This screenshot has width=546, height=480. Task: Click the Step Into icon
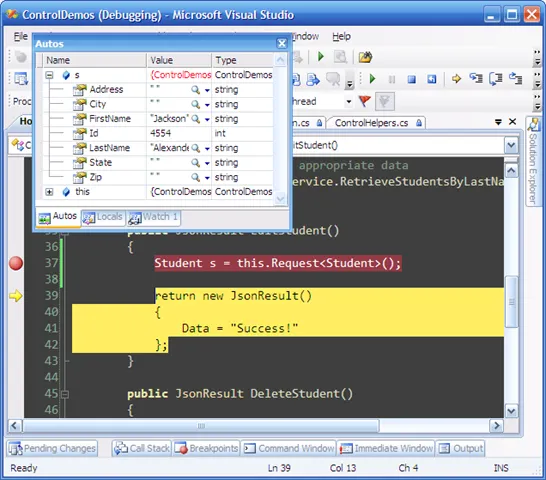[x=476, y=78]
